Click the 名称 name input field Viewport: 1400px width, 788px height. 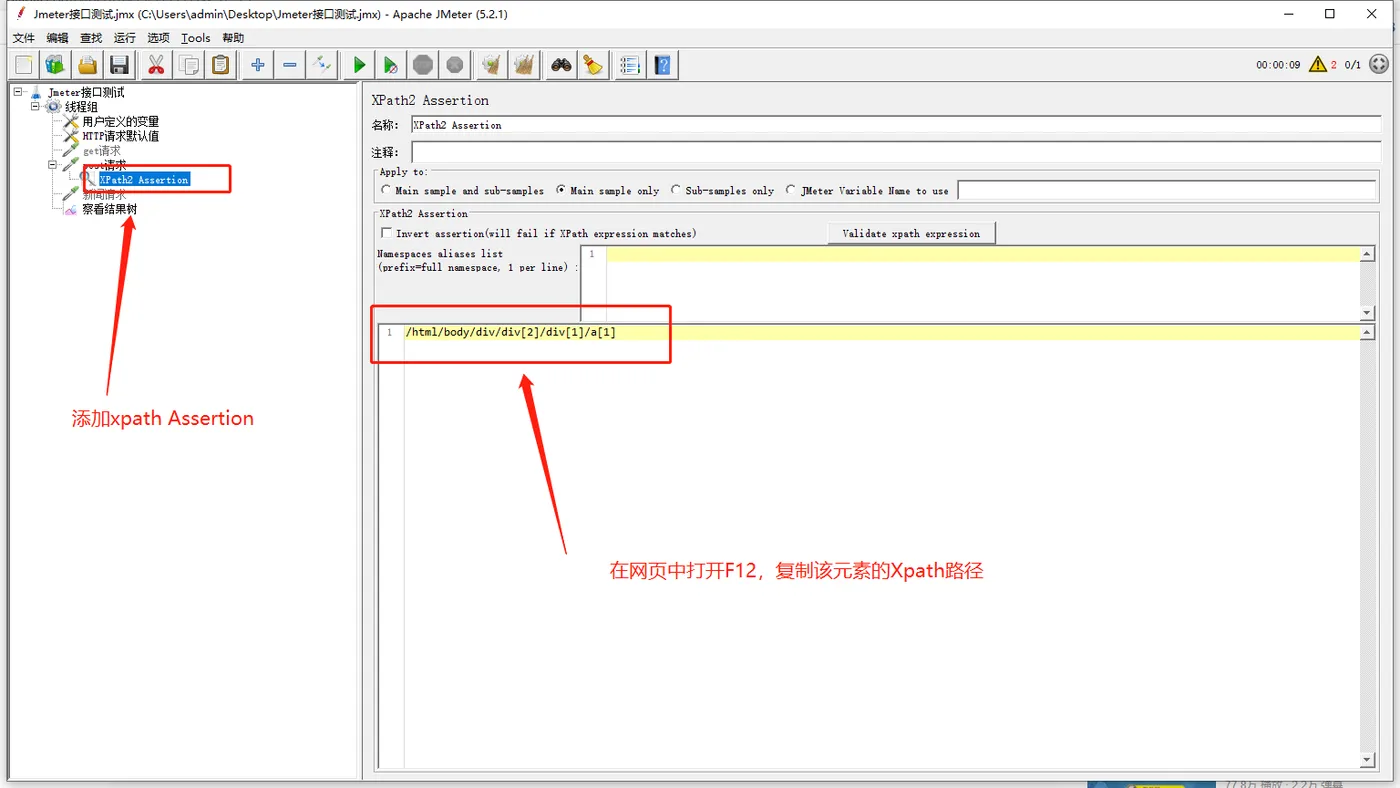896,125
